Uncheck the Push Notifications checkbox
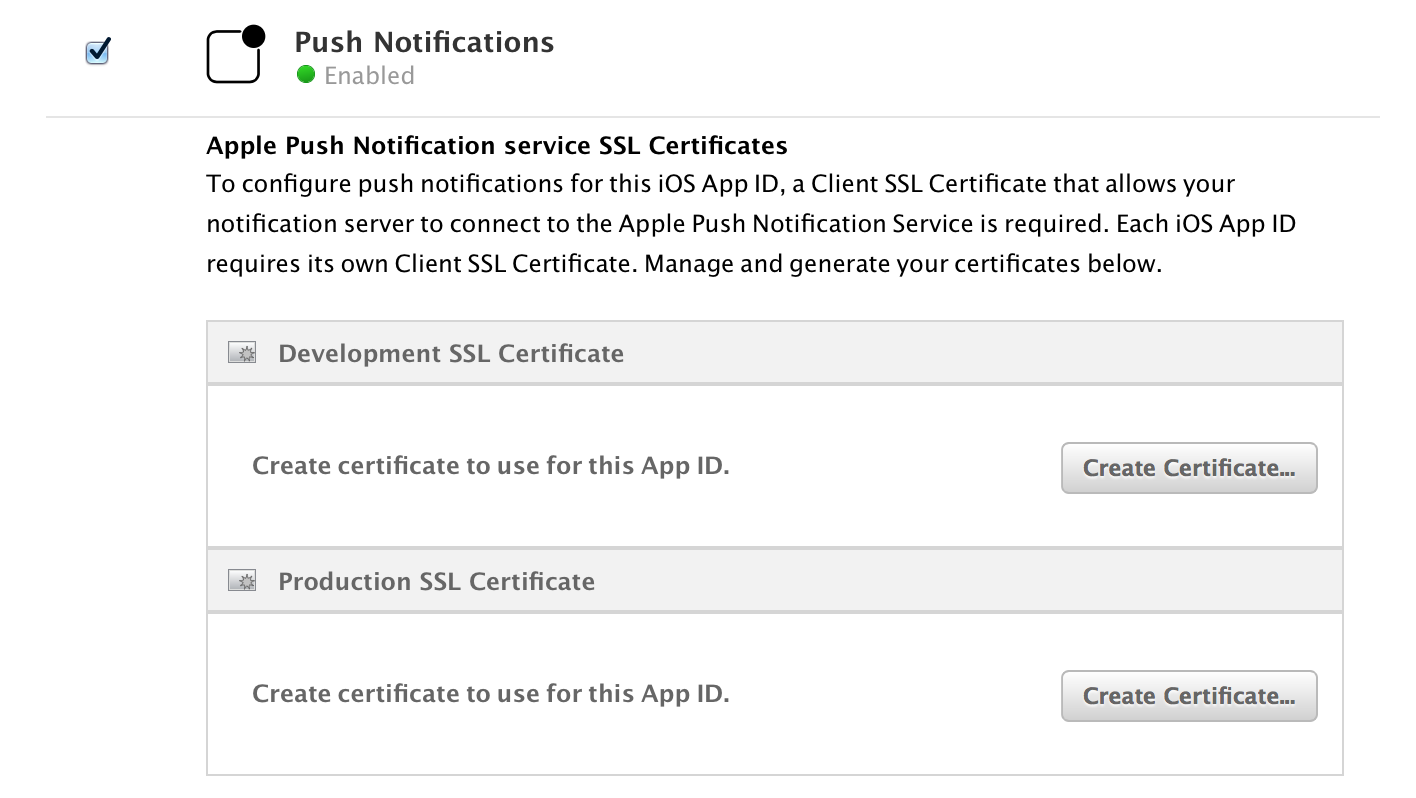 [x=97, y=51]
